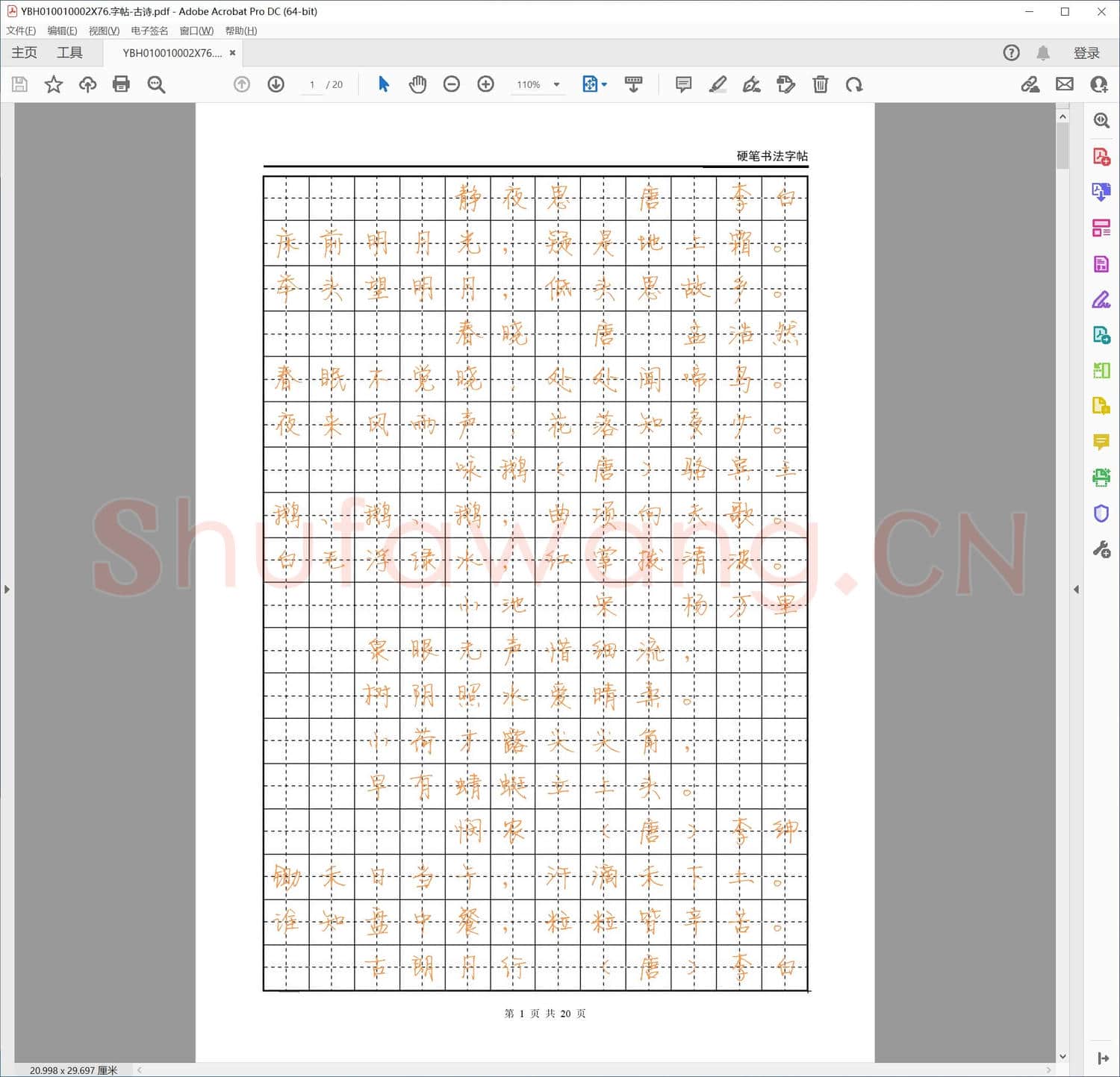This screenshot has height=1077, width=1120.
Task: Open notifications bell
Action: 1043,52
